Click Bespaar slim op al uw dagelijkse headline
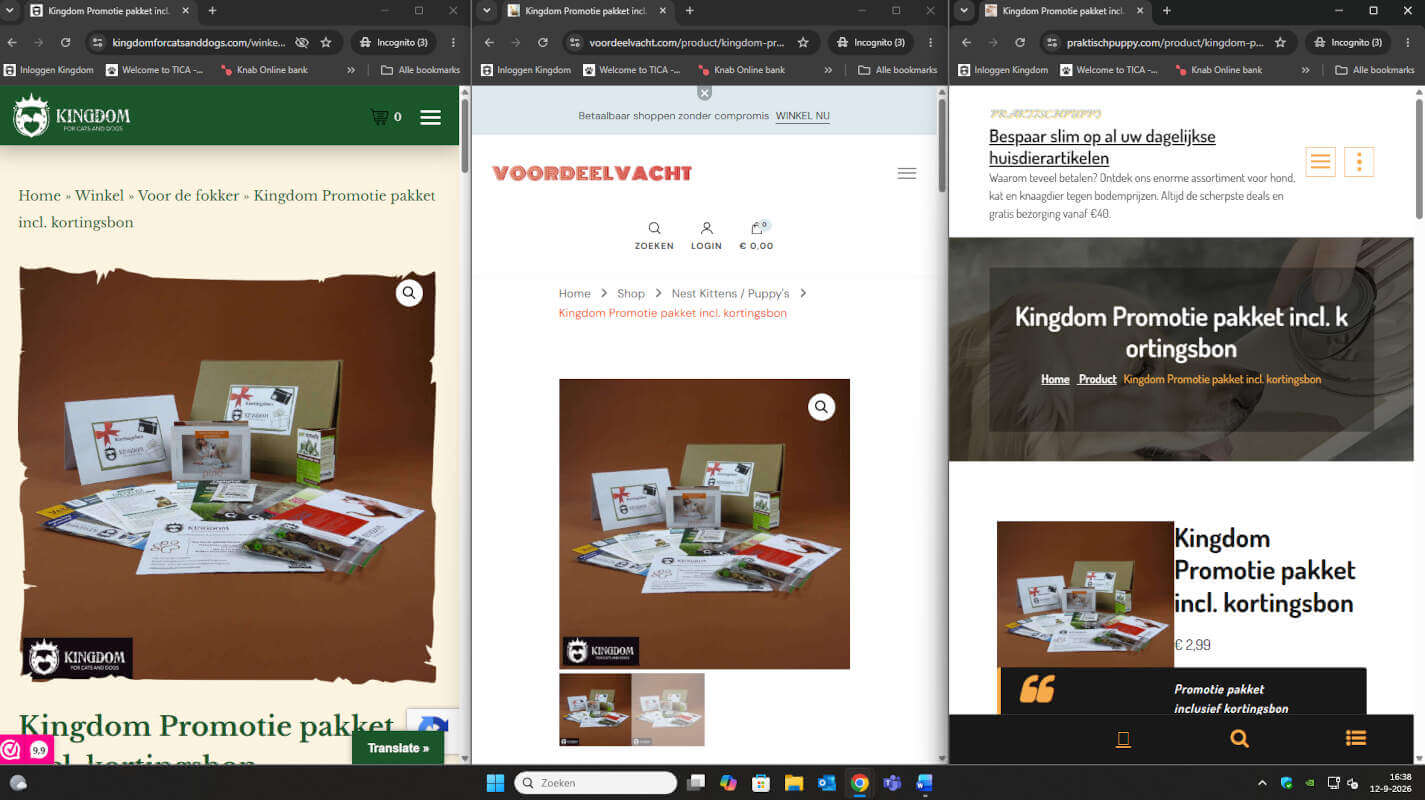The image size is (1425, 800). tap(1102, 147)
